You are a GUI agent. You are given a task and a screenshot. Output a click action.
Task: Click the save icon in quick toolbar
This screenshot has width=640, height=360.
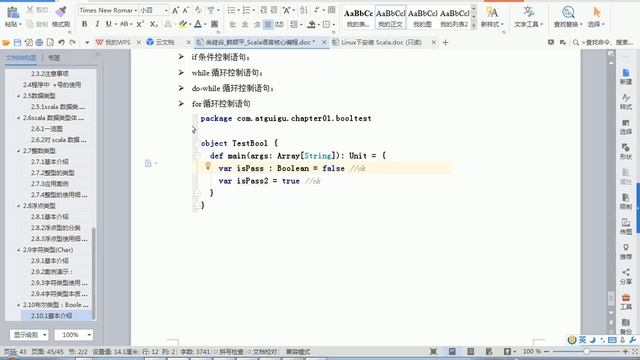pos(17,42)
